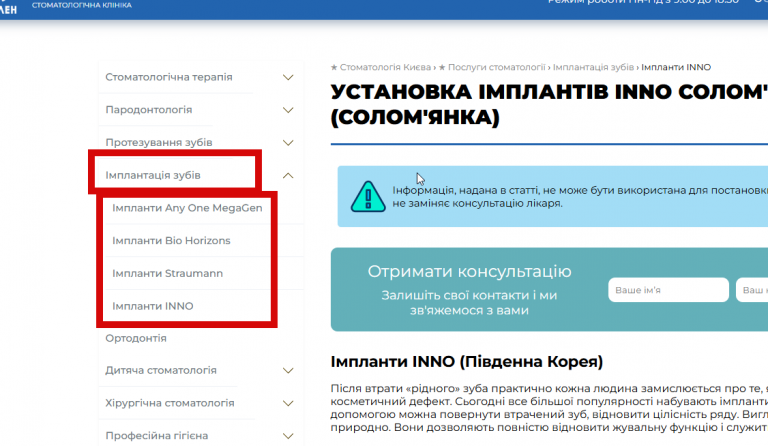Click the warning triangle icon
The height and width of the screenshot is (446, 768).
pyautogui.click(x=368, y=196)
